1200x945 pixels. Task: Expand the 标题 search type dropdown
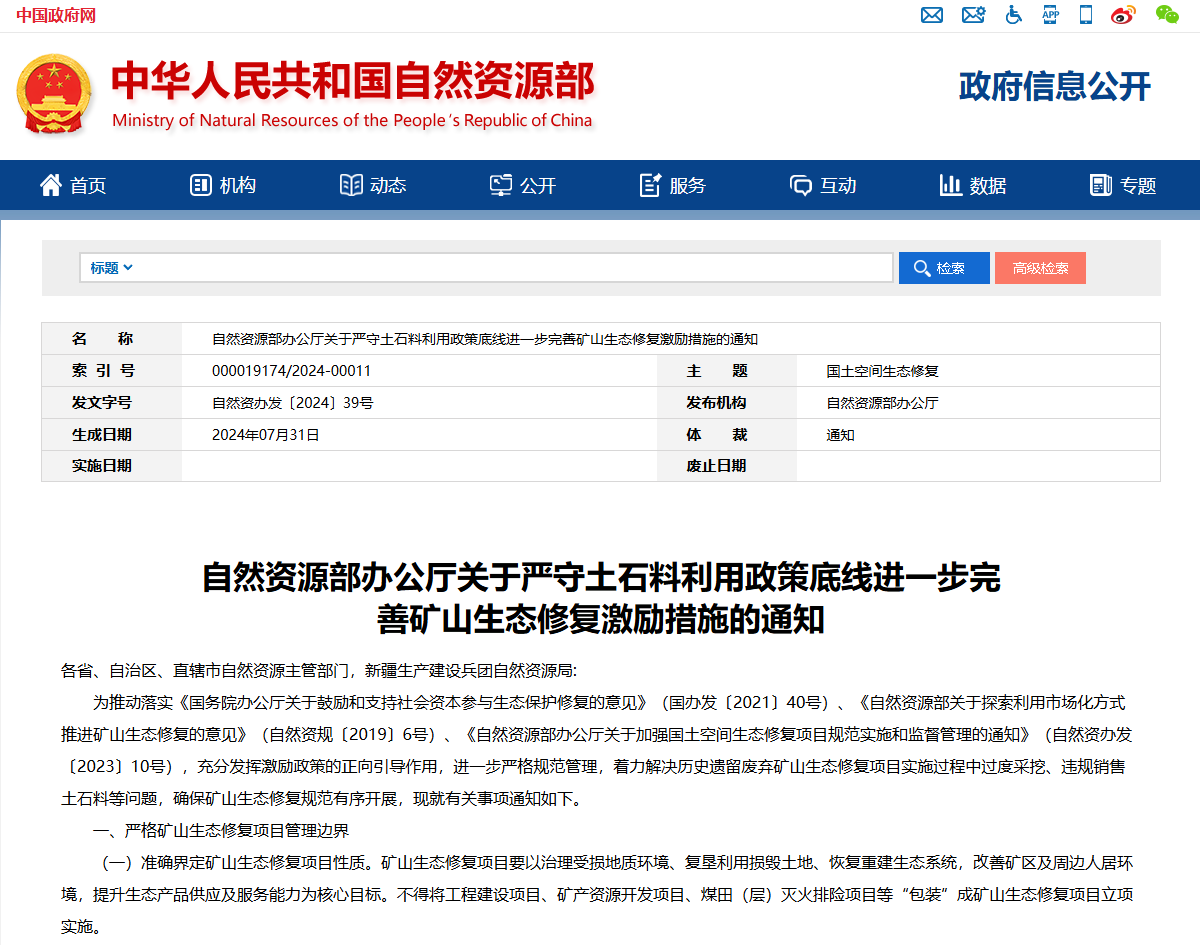point(111,268)
